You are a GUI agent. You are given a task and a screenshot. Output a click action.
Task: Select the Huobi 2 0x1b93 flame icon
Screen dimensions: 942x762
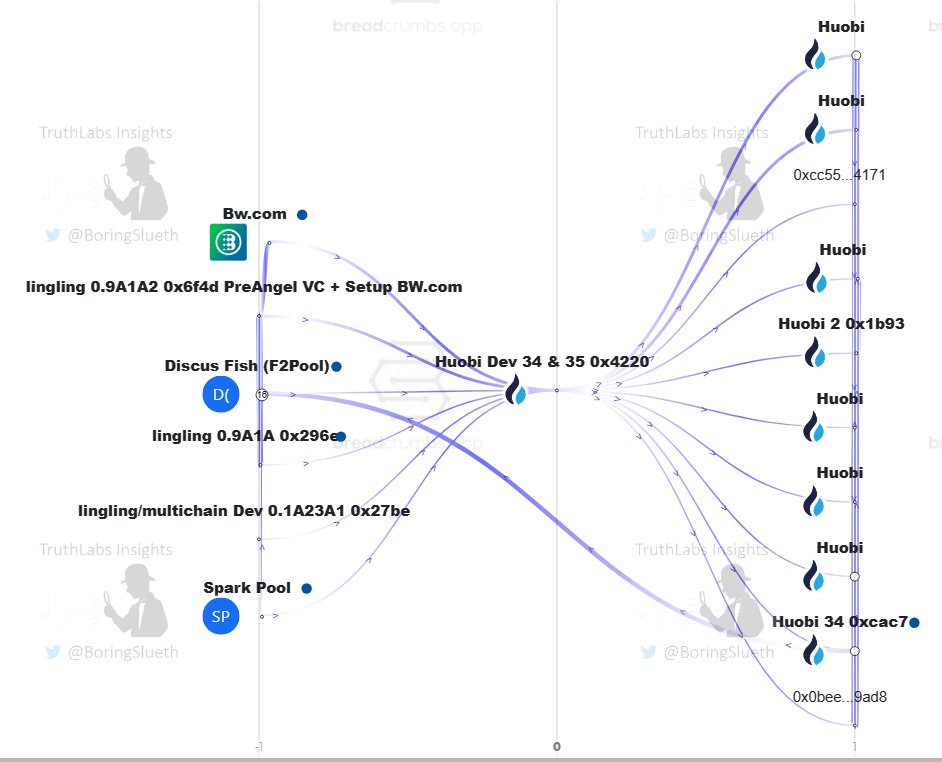(817, 353)
